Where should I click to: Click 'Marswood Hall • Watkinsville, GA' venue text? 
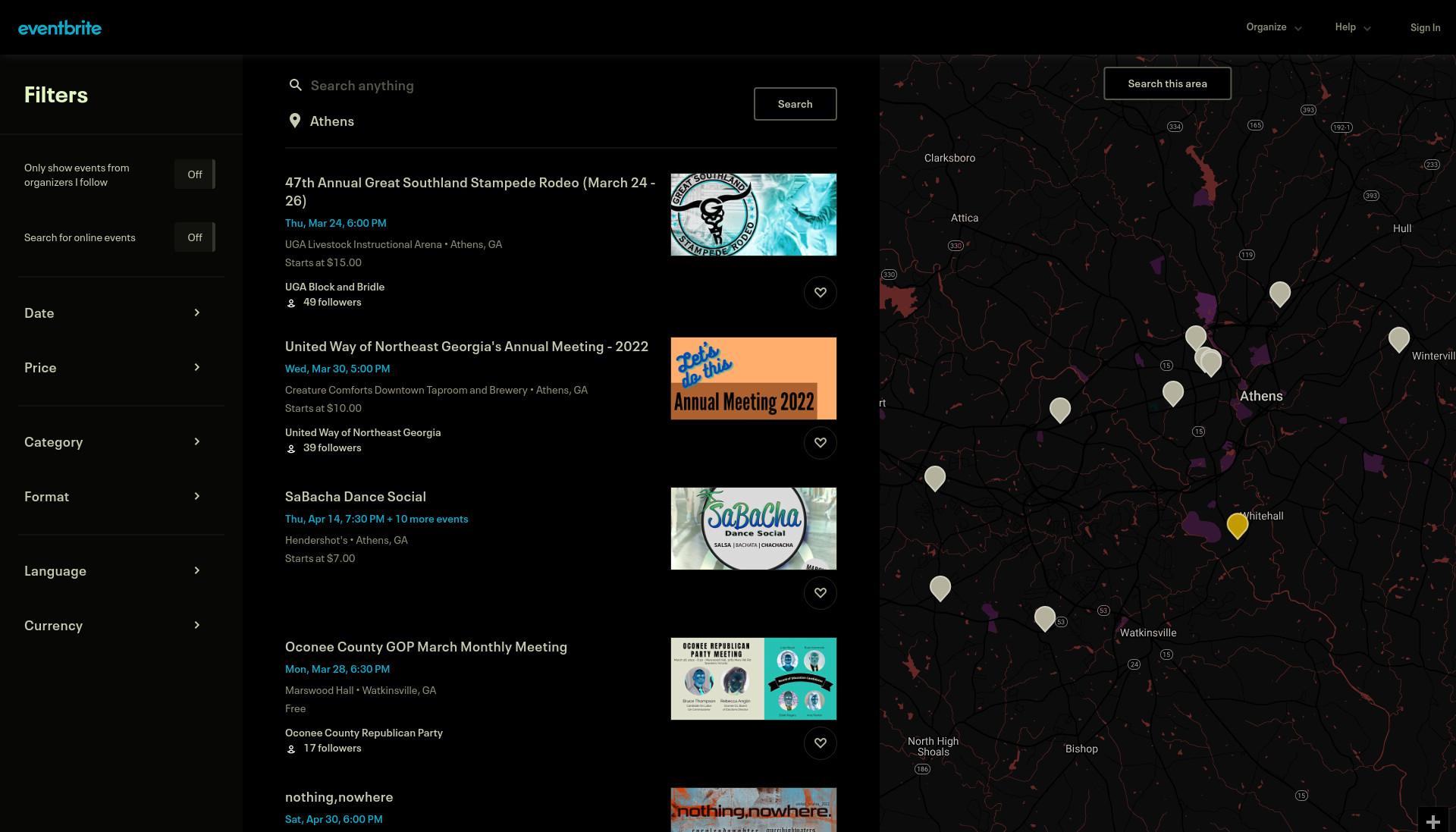[x=361, y=690]
